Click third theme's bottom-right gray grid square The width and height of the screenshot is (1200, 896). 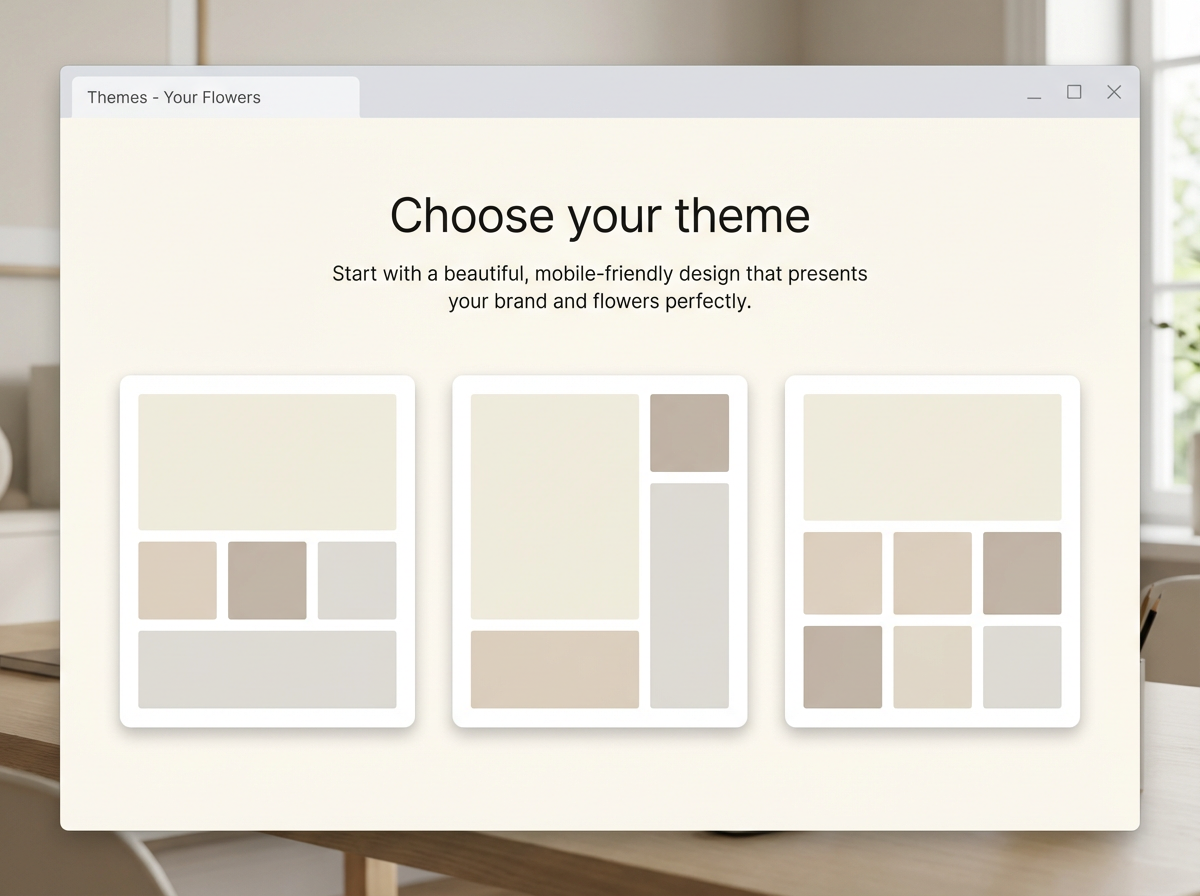tap(1022, 667)
